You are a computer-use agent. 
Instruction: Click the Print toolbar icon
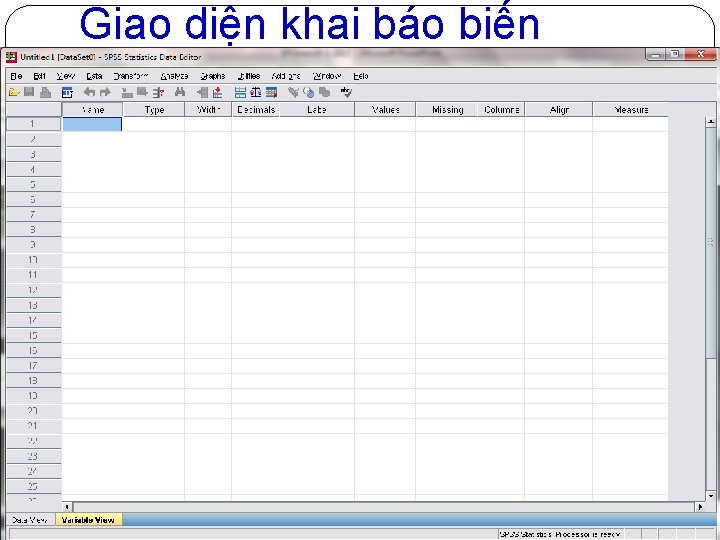pos(45,93)
